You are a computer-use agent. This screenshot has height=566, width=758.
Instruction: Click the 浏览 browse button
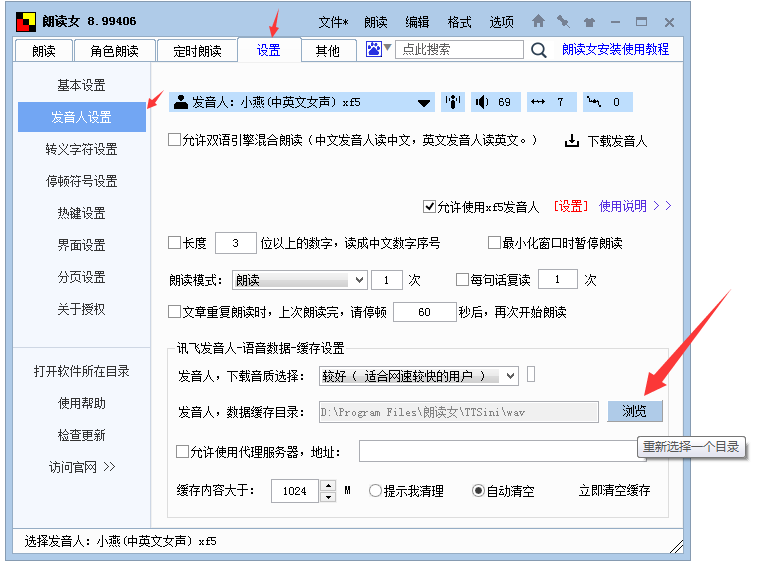click(634, 411)
